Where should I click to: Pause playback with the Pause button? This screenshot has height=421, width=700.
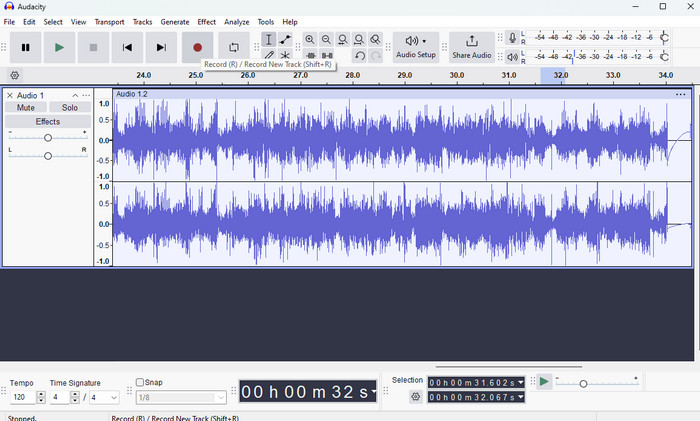click(25, 47)
